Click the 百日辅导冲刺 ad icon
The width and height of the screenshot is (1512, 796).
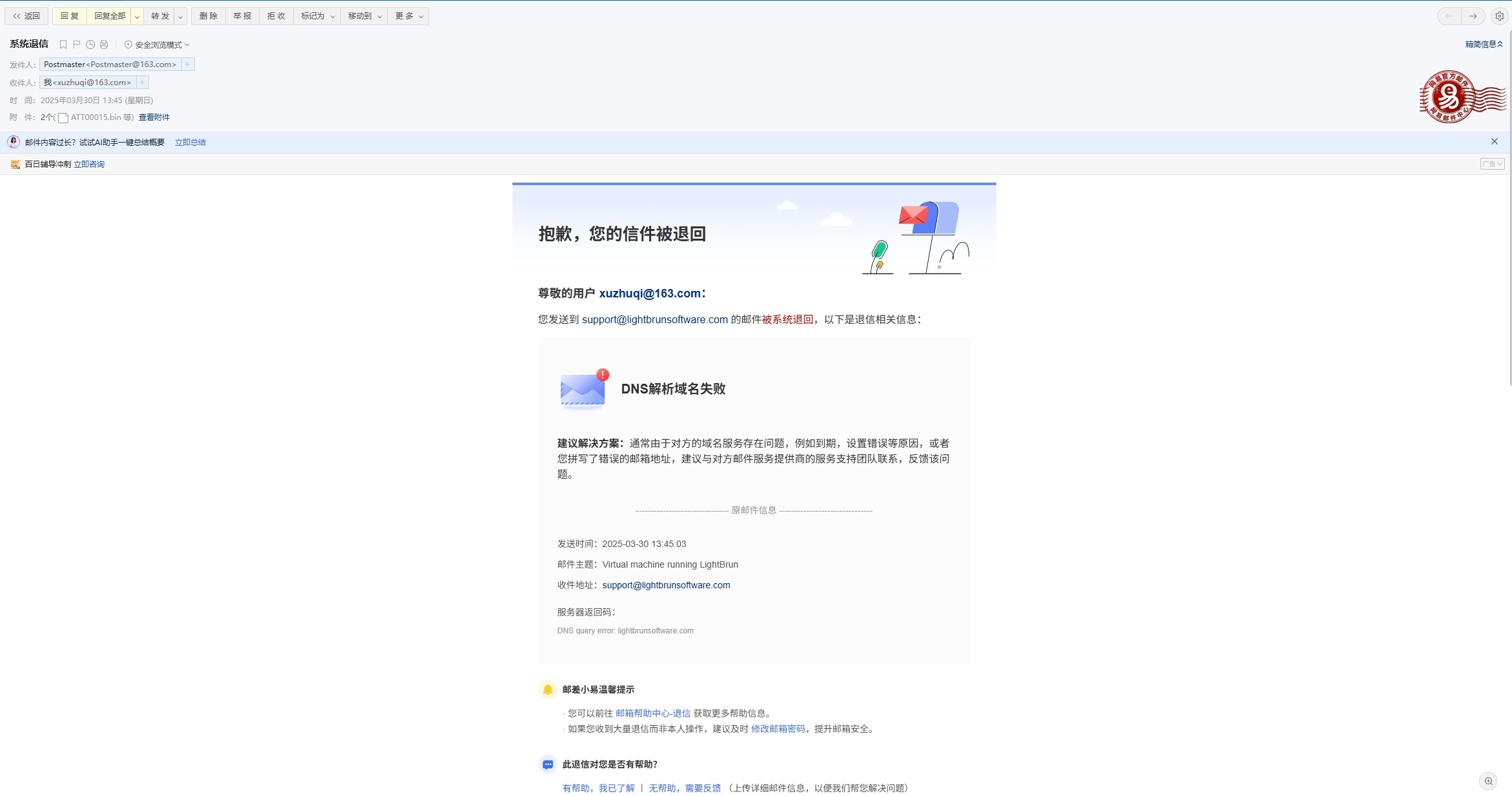pyautogui.click(x=15, y=164)
